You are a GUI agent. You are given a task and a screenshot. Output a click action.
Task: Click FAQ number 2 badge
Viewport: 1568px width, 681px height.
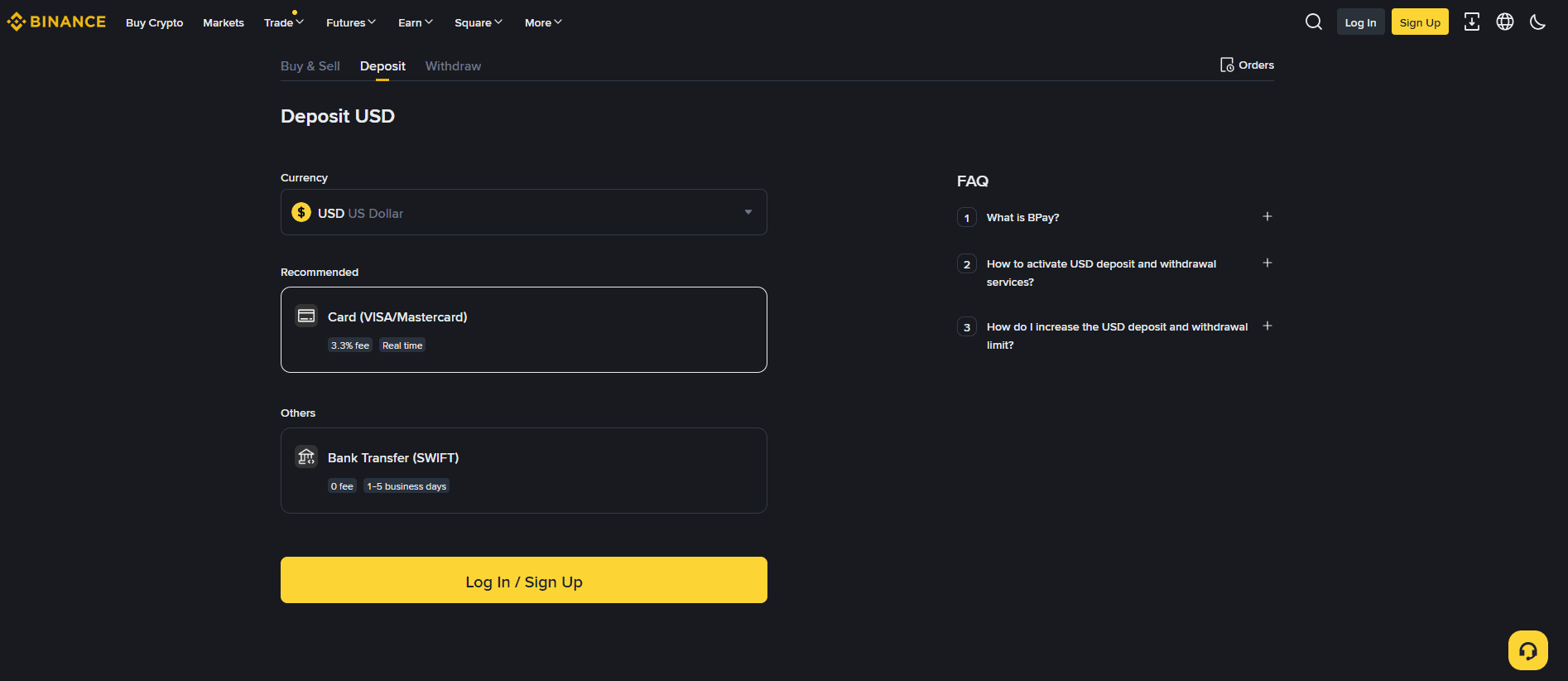point(967,263)
